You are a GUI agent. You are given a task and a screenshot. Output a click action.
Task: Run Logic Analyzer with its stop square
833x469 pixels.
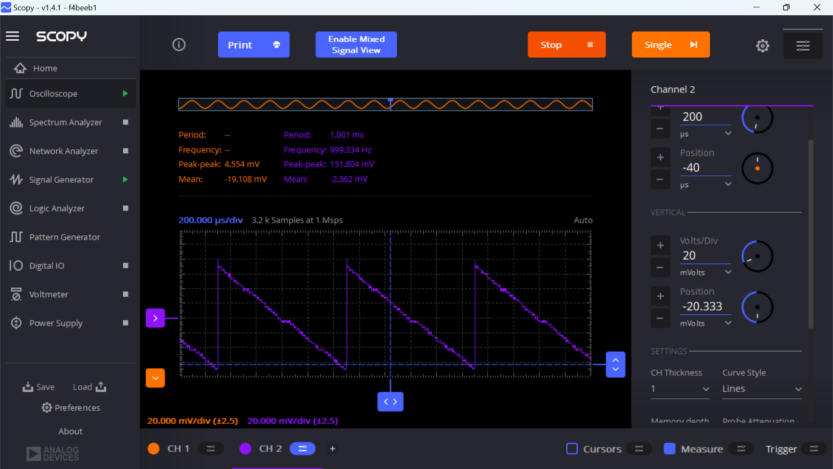[x=125, y=208]
